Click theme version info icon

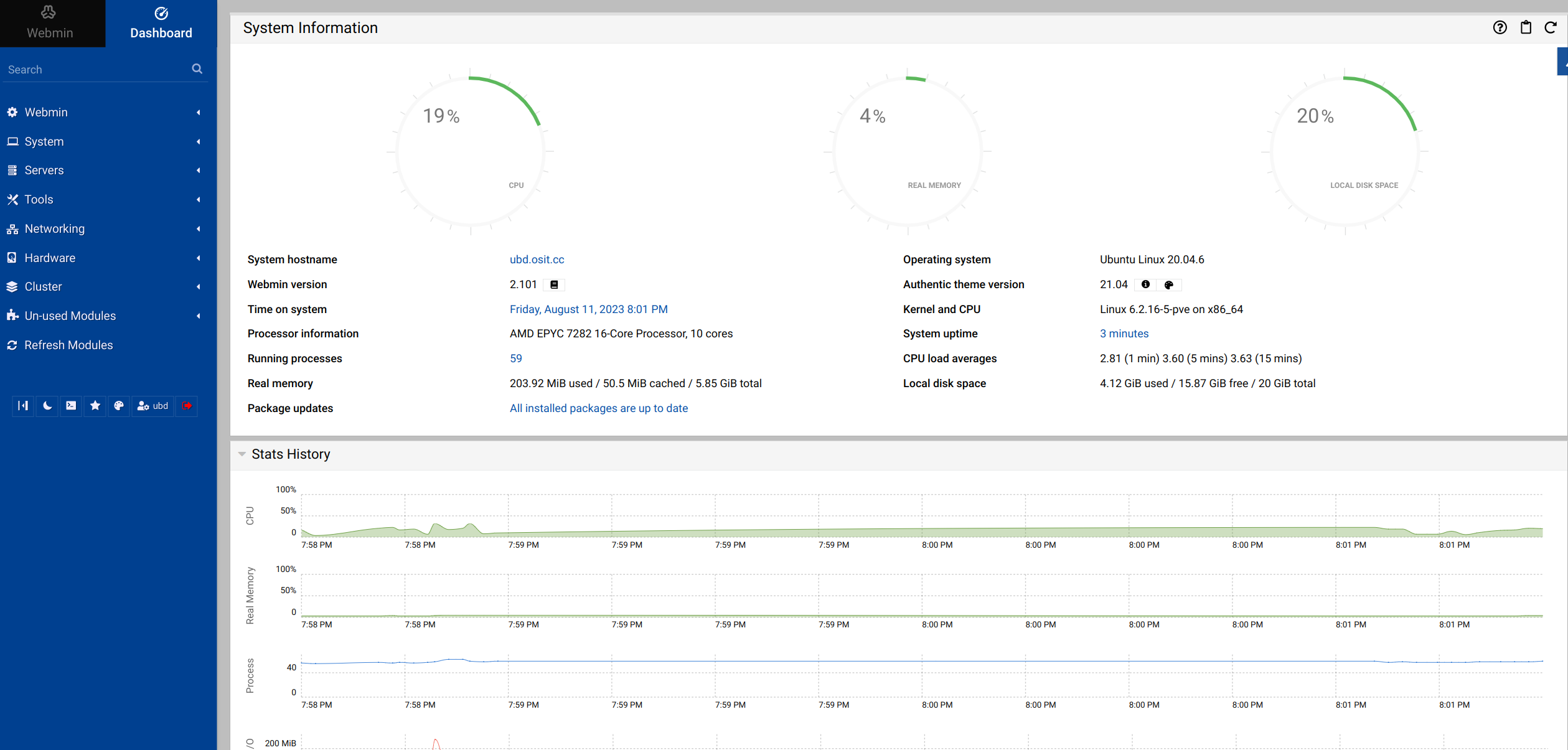click(1145, 284)
